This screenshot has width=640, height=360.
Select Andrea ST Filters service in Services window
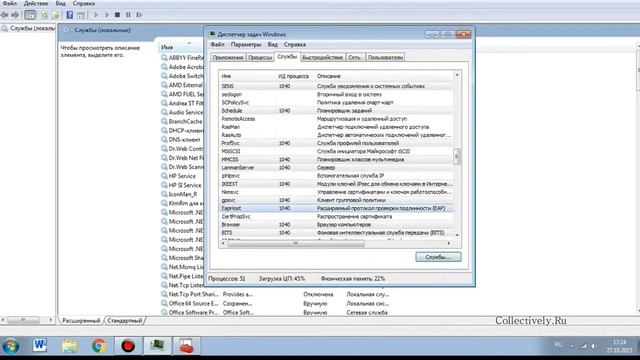[x=182, y=103]
